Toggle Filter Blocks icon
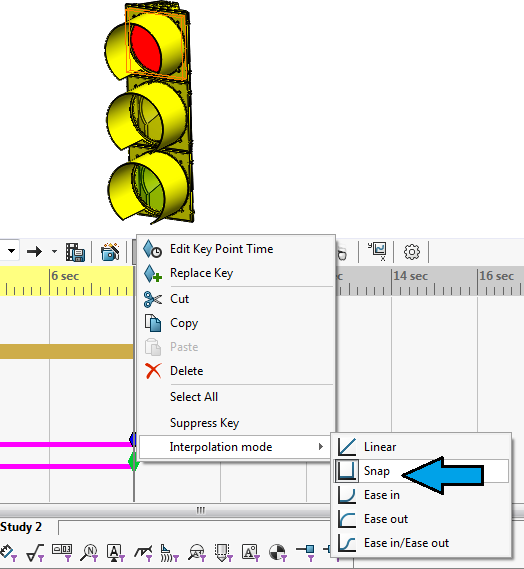The image size is (524, 569). [250, 553]
